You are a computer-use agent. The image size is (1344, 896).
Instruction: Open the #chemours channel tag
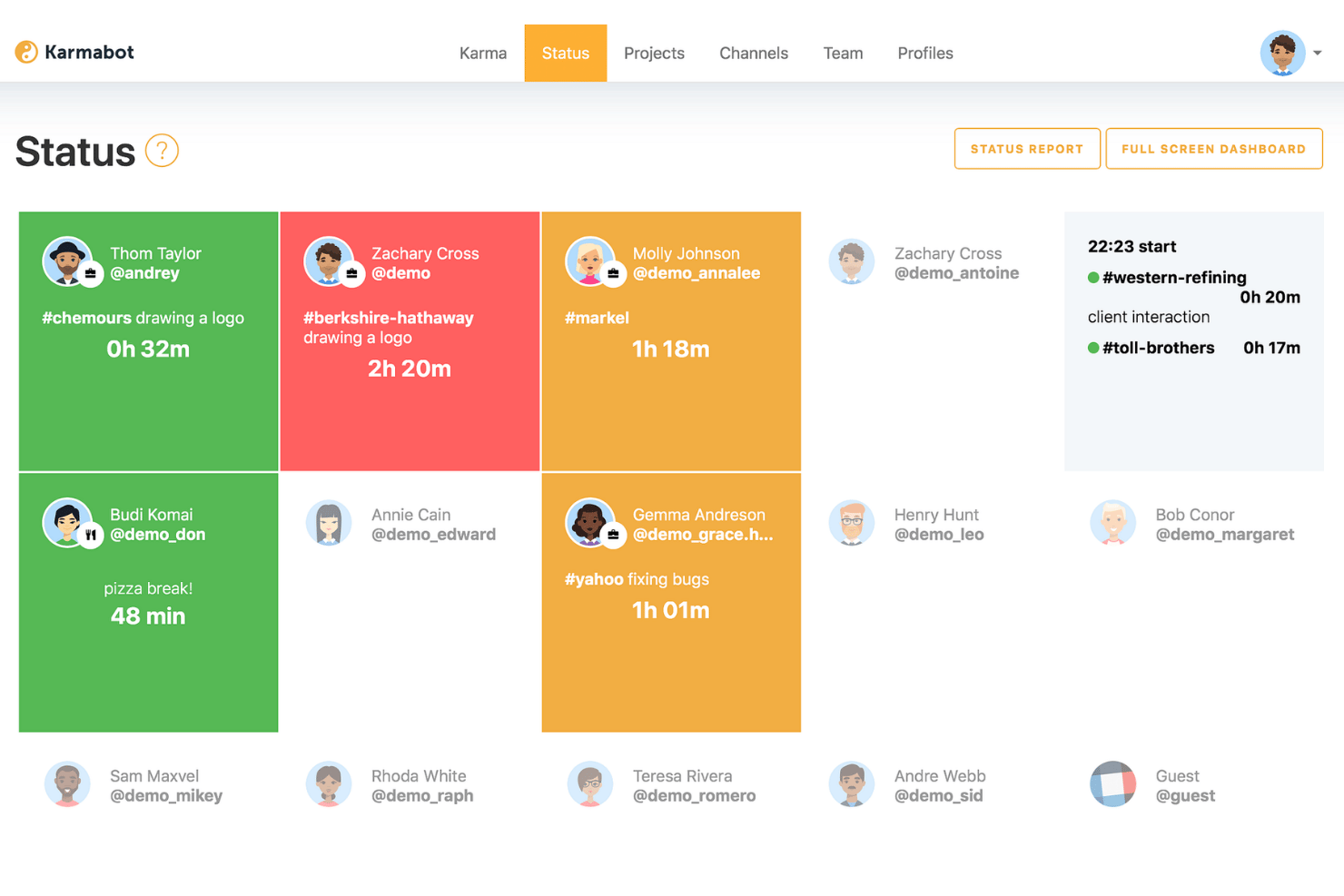86,318
